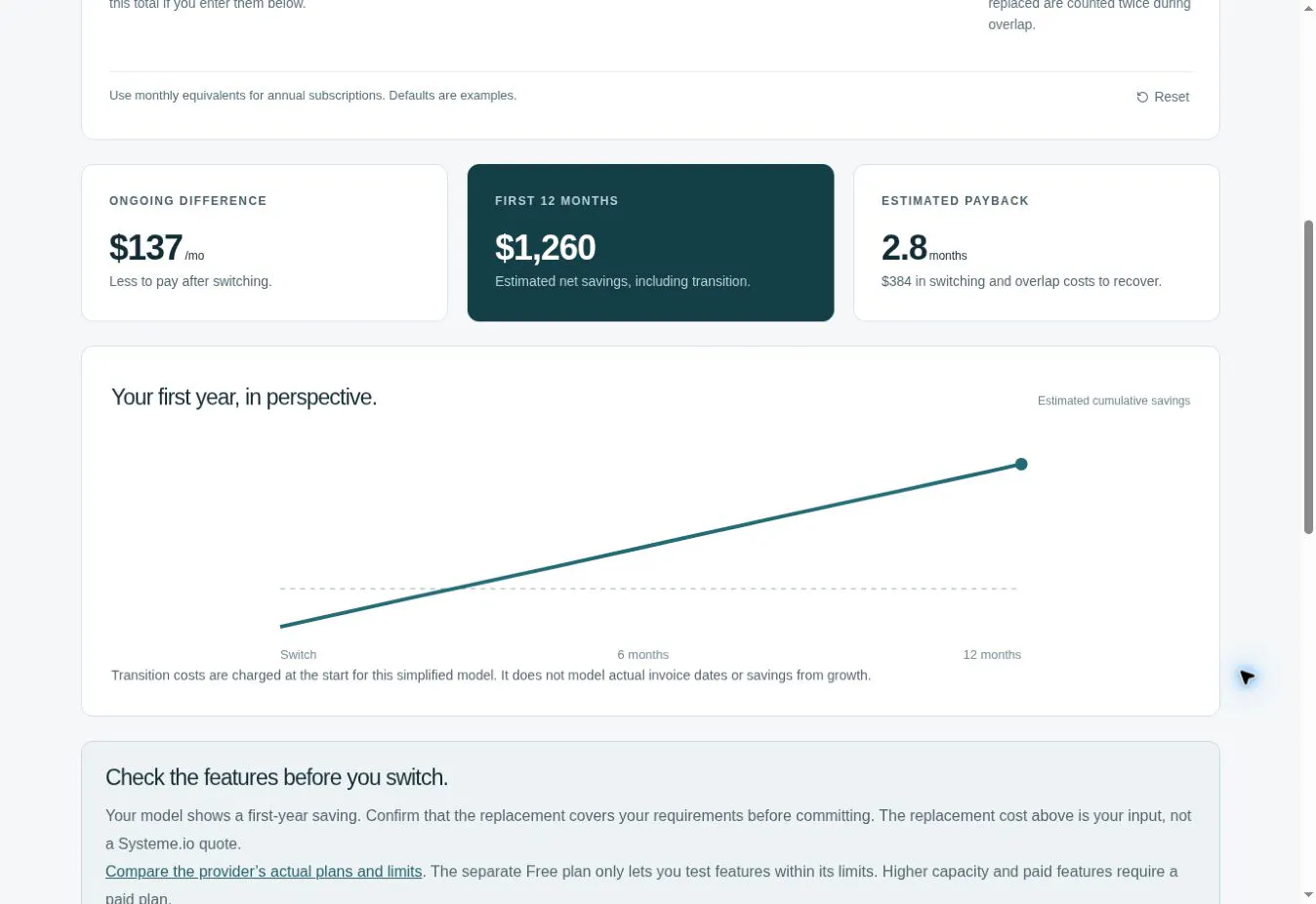Image resolution: width=1316 pixels, height=904 pixels.
Task: Click the 'Use monthly equivalents' note text
Action: 312,96
